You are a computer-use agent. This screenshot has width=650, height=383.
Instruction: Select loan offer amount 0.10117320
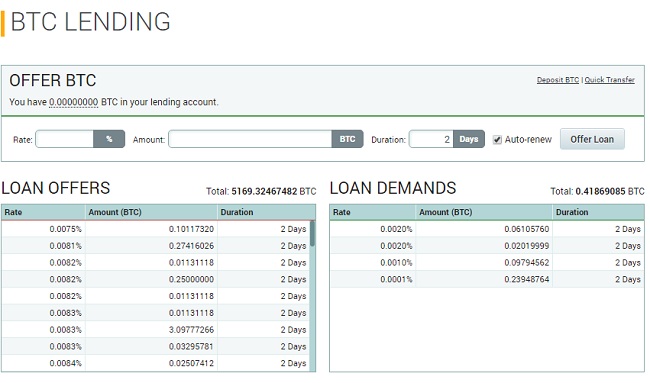point(191,229)
